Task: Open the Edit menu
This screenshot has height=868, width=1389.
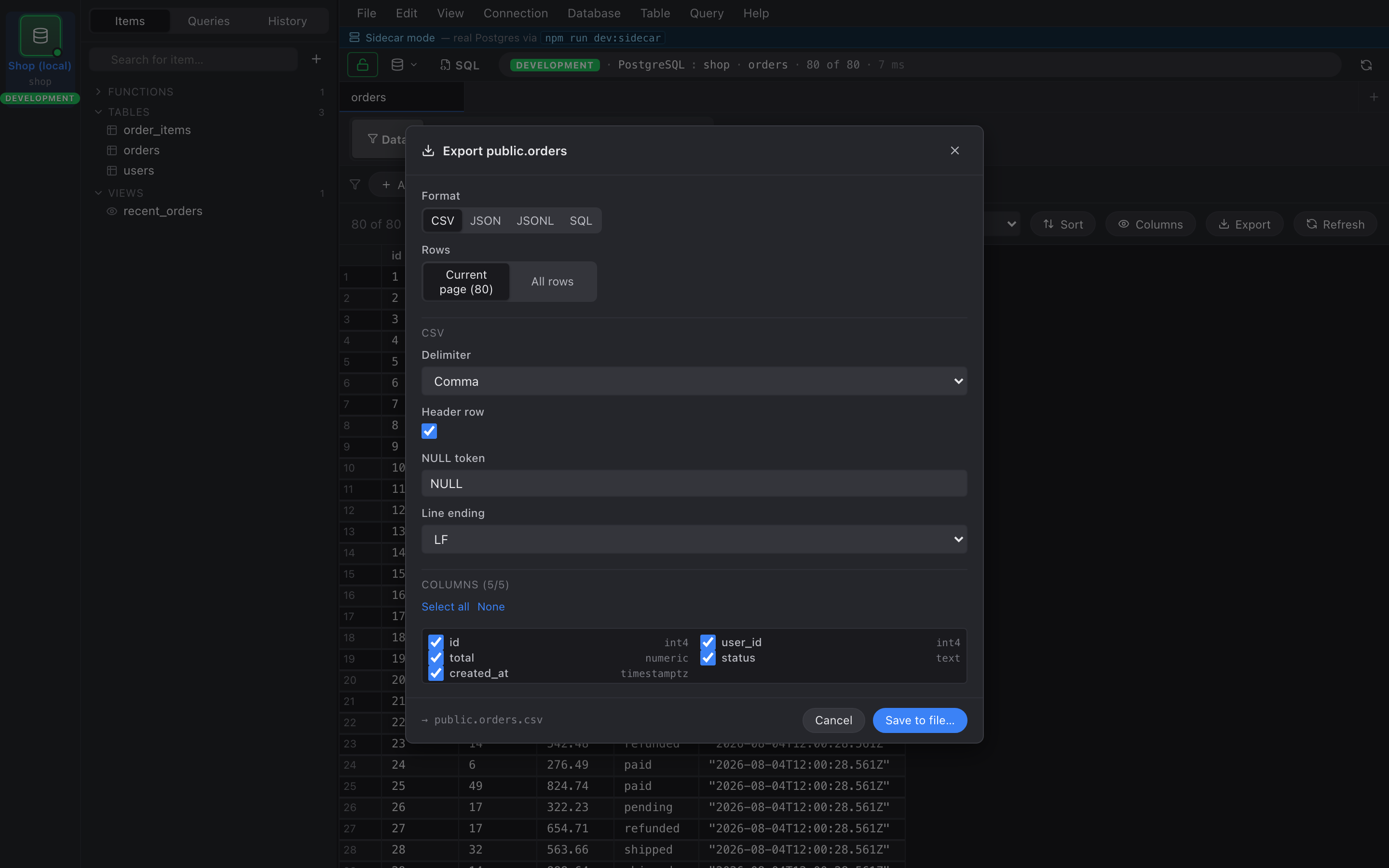Action: (407, 13)
